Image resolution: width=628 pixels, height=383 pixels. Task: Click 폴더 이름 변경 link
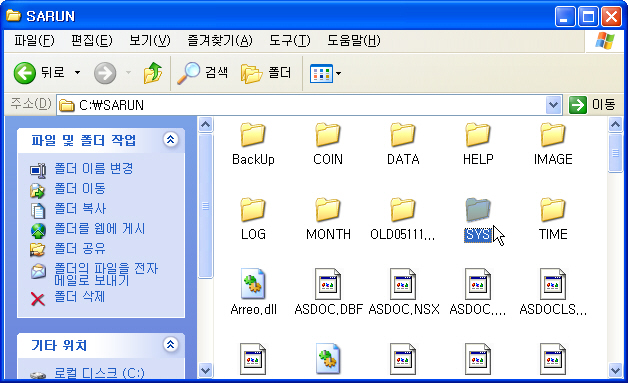[94, 169]
